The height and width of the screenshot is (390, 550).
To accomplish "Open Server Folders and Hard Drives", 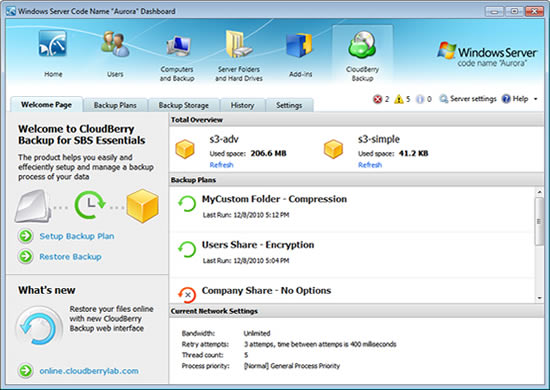I will tap(239, 44).
